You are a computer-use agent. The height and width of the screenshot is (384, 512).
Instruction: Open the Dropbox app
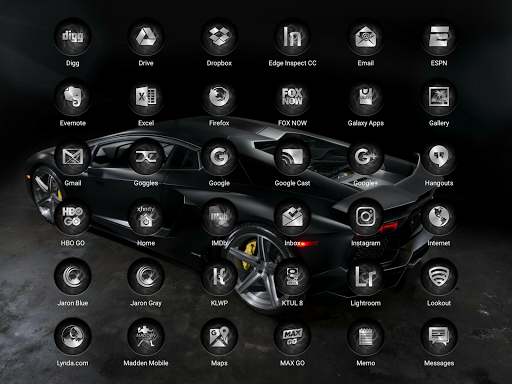pos(219,37)
